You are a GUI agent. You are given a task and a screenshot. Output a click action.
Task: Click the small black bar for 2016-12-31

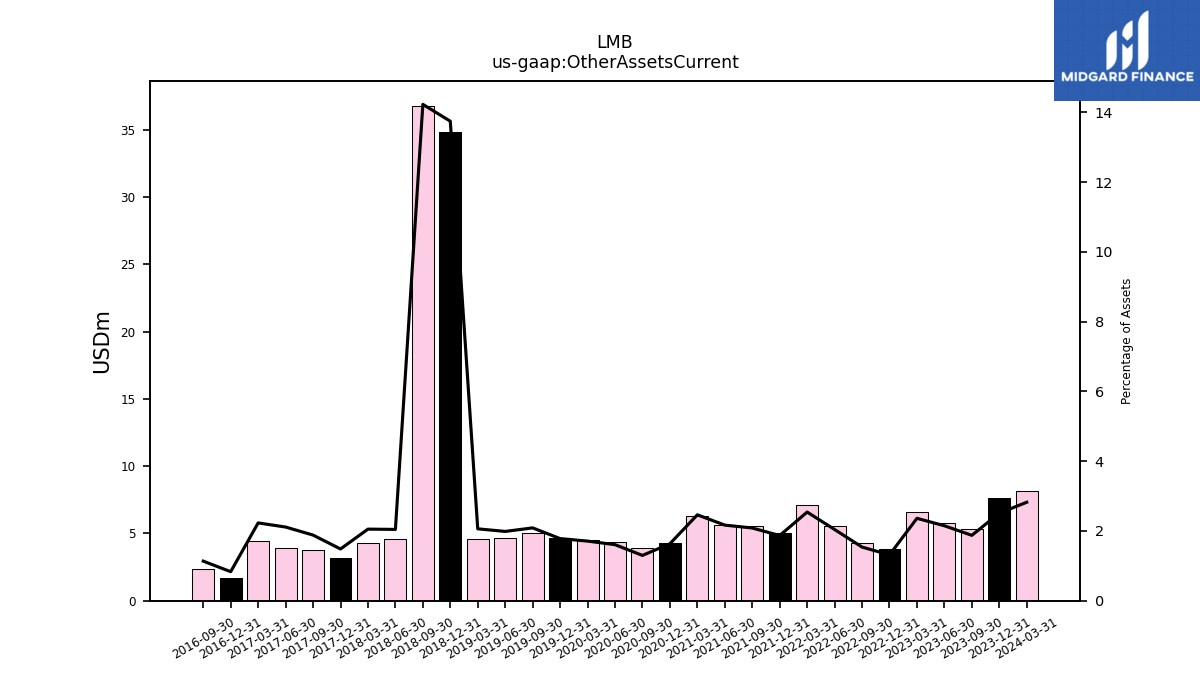tap(231, 589)
